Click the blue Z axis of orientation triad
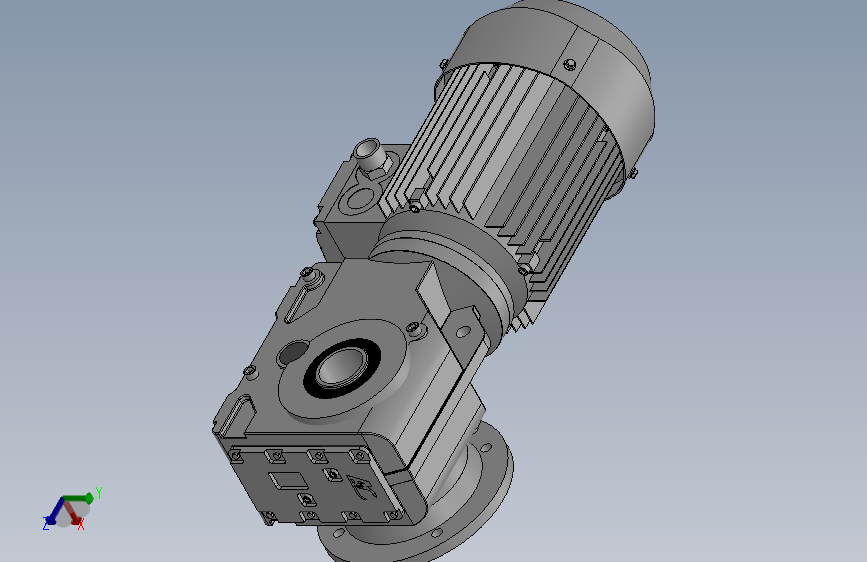 click(55, 511)
